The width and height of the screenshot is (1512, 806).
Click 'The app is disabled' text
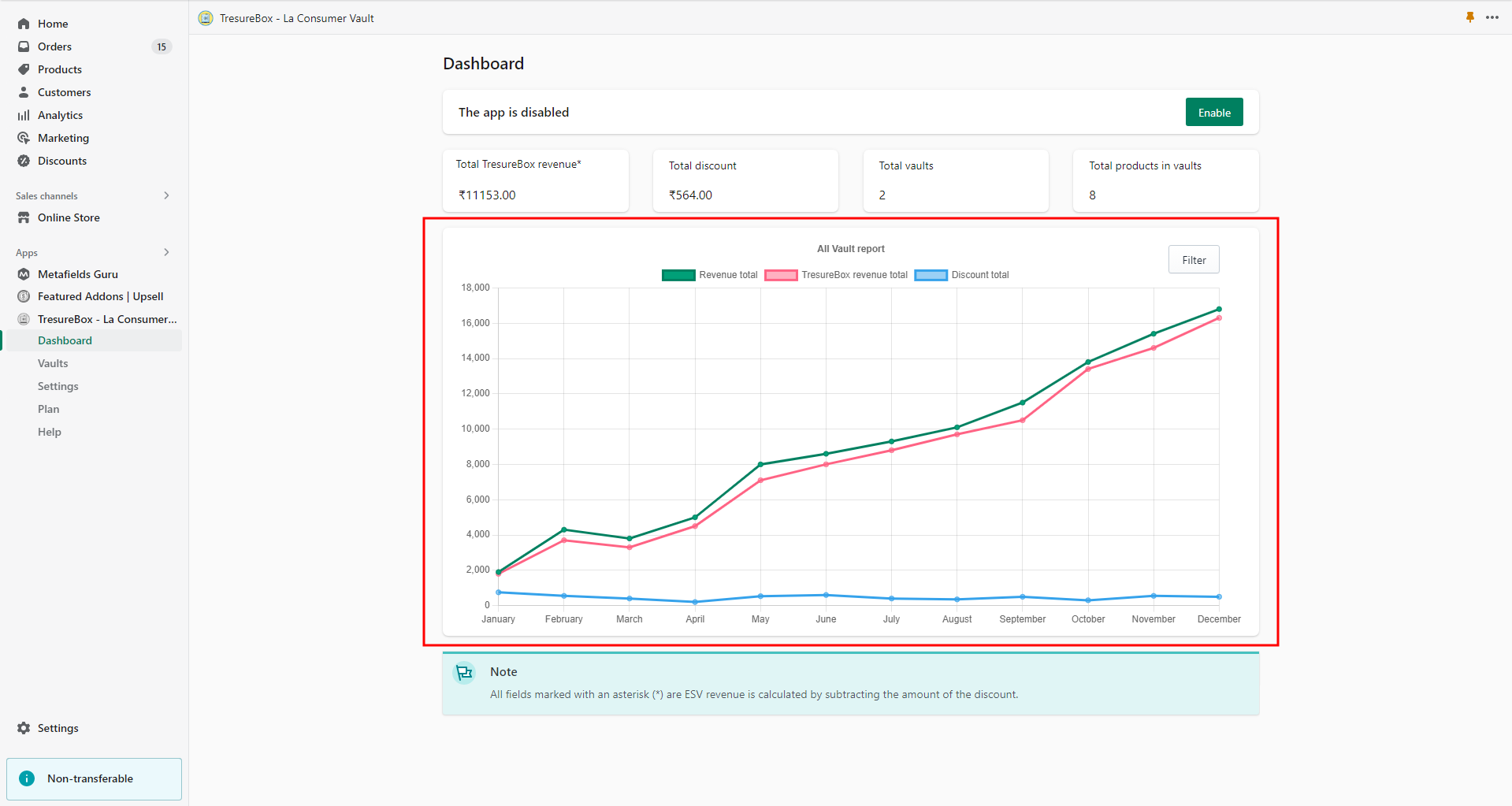click(x=514, y=112)
